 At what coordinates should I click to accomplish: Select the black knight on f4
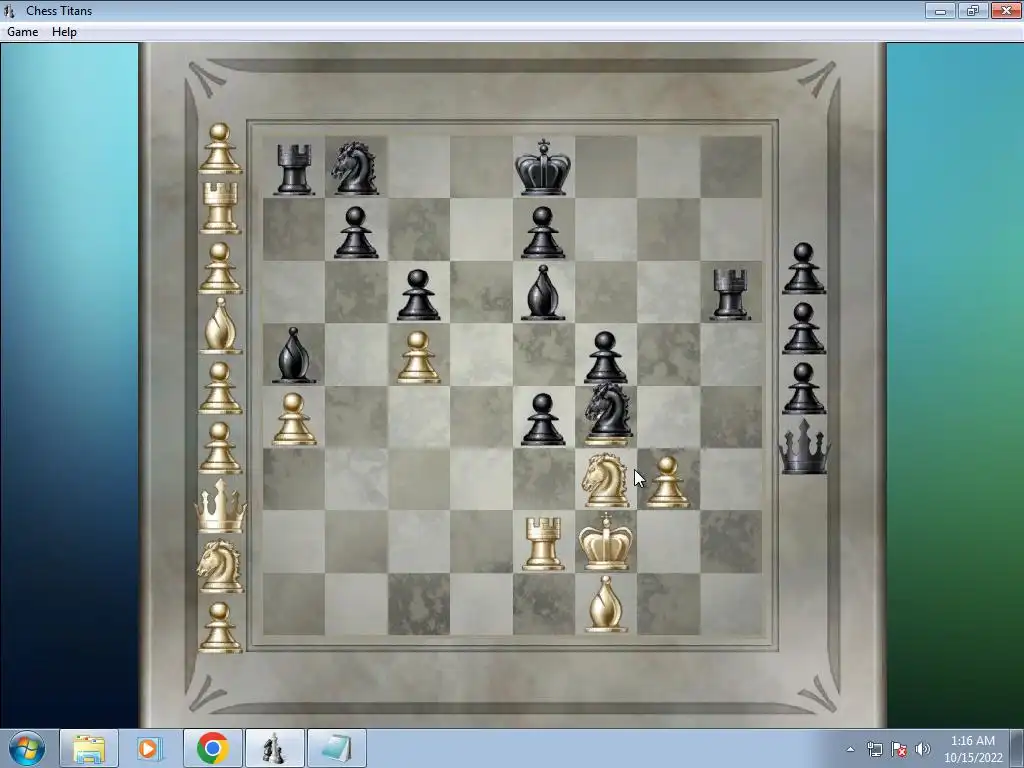[609, 413]
